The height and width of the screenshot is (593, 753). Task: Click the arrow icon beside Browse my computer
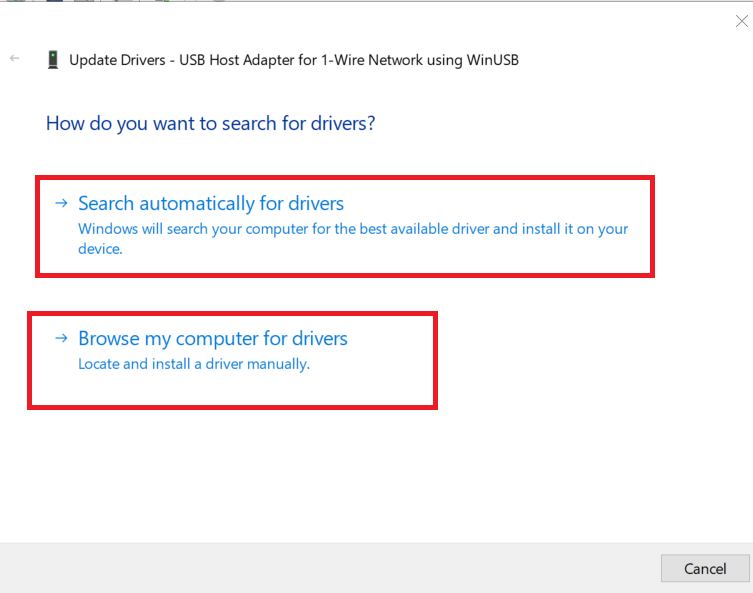[x=62, y=338]
